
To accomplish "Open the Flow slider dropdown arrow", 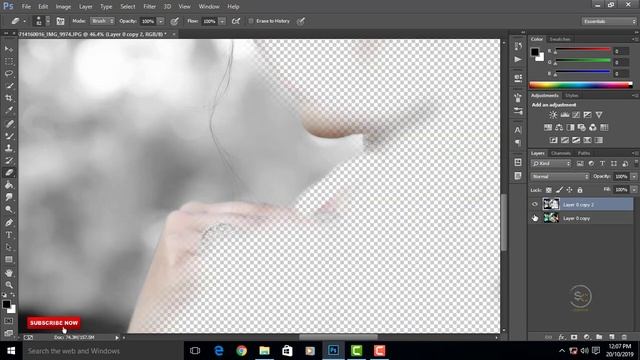I will (222, 21).
